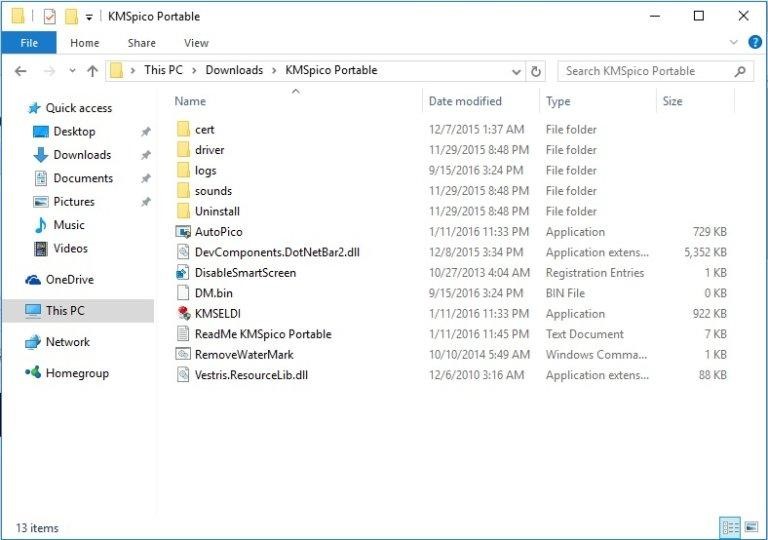Refresh the current folder view

tap(536, 71)
